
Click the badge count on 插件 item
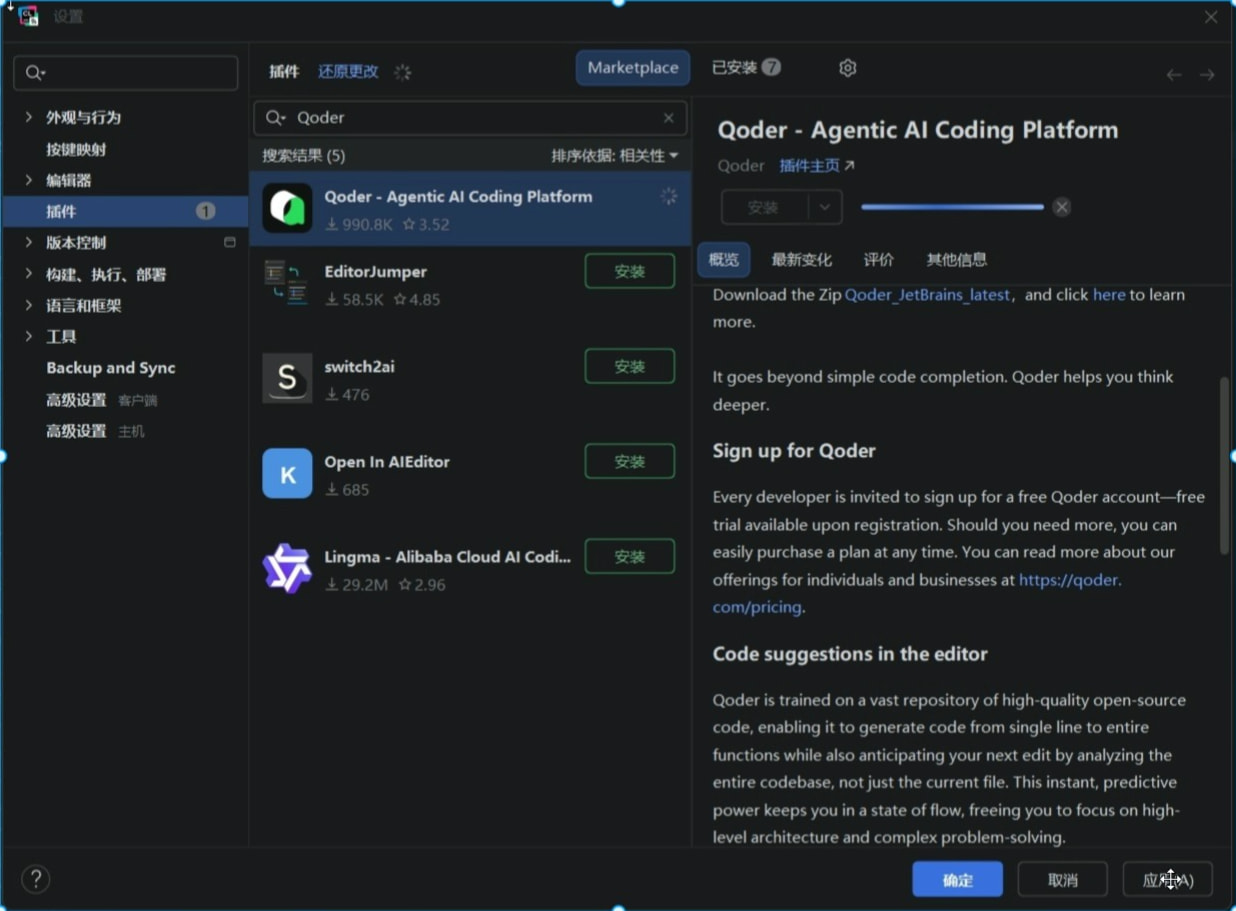[x=205, y=211]
